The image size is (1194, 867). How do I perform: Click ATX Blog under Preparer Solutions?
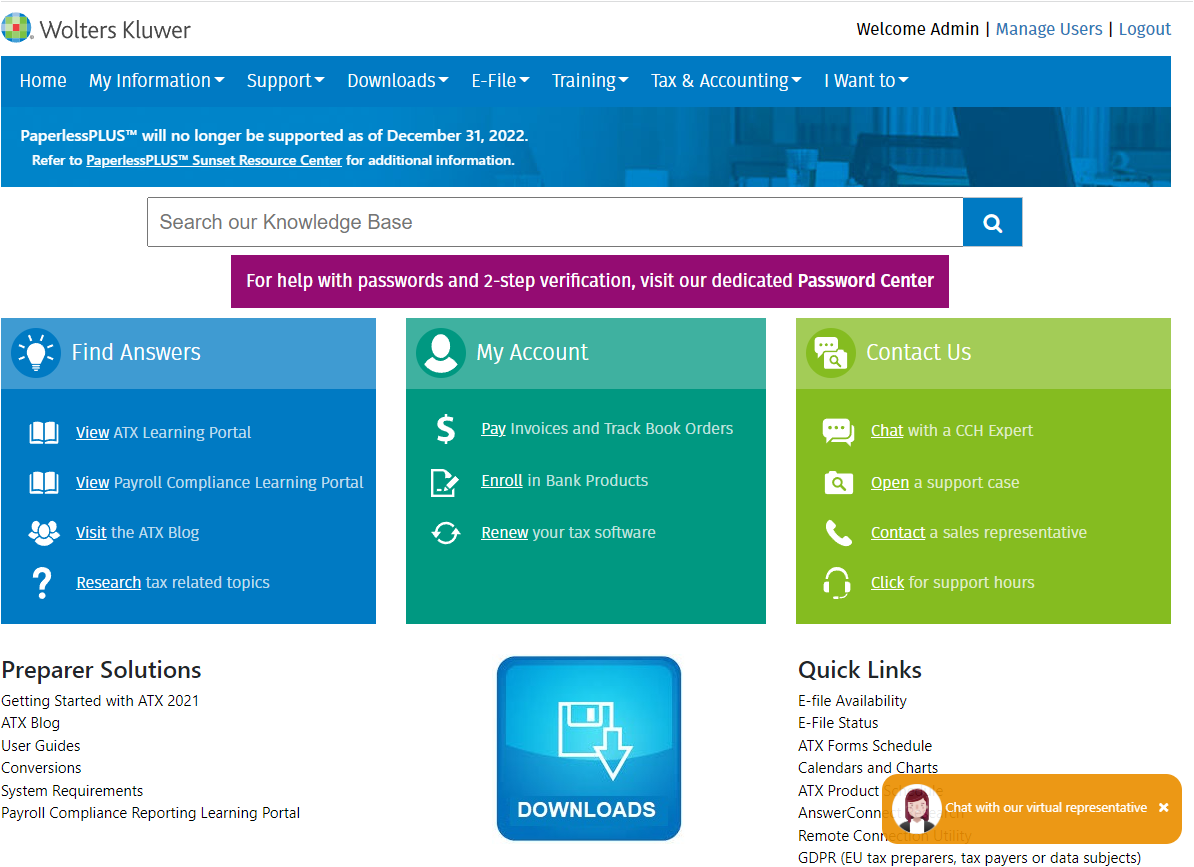click(x=30, y=723)
